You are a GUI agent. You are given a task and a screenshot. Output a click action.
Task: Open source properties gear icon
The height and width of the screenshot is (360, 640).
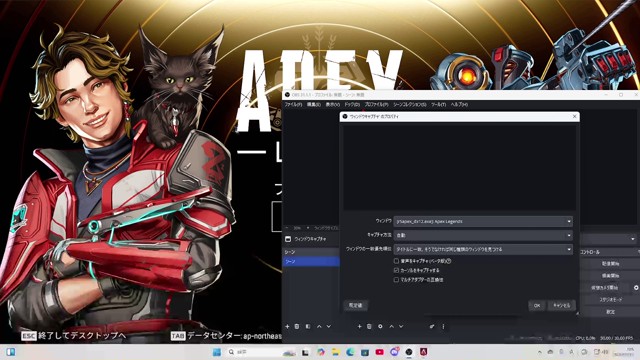(380, 327)
